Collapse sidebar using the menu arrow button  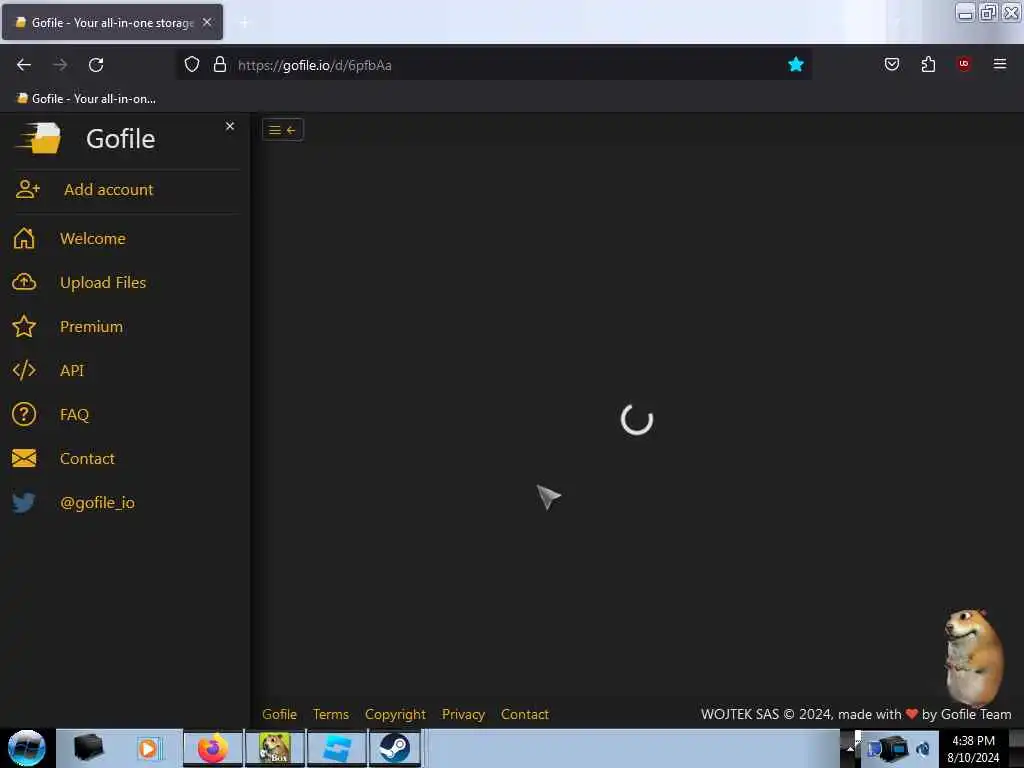click(283, 130)
